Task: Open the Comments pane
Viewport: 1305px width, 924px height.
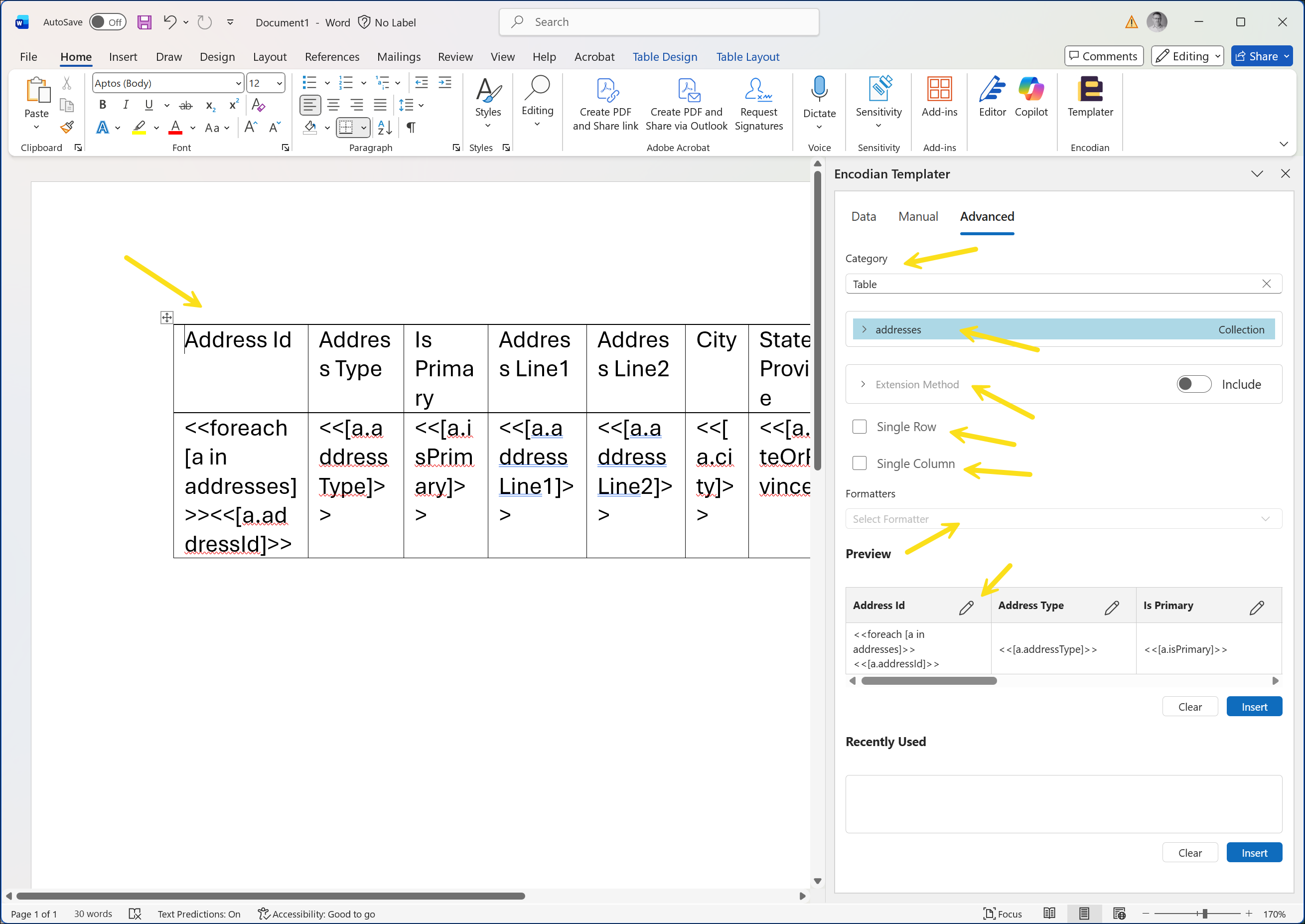Action: click(x=1103, y=56)
